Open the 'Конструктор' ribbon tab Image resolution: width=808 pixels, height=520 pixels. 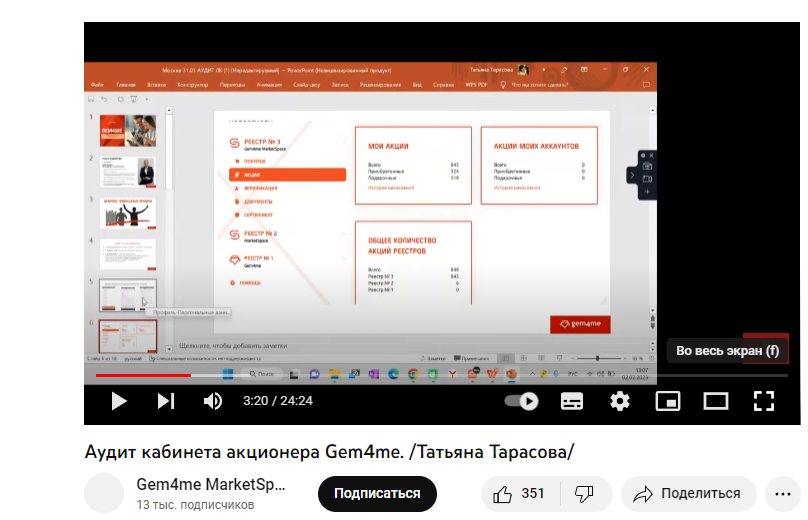192,85
